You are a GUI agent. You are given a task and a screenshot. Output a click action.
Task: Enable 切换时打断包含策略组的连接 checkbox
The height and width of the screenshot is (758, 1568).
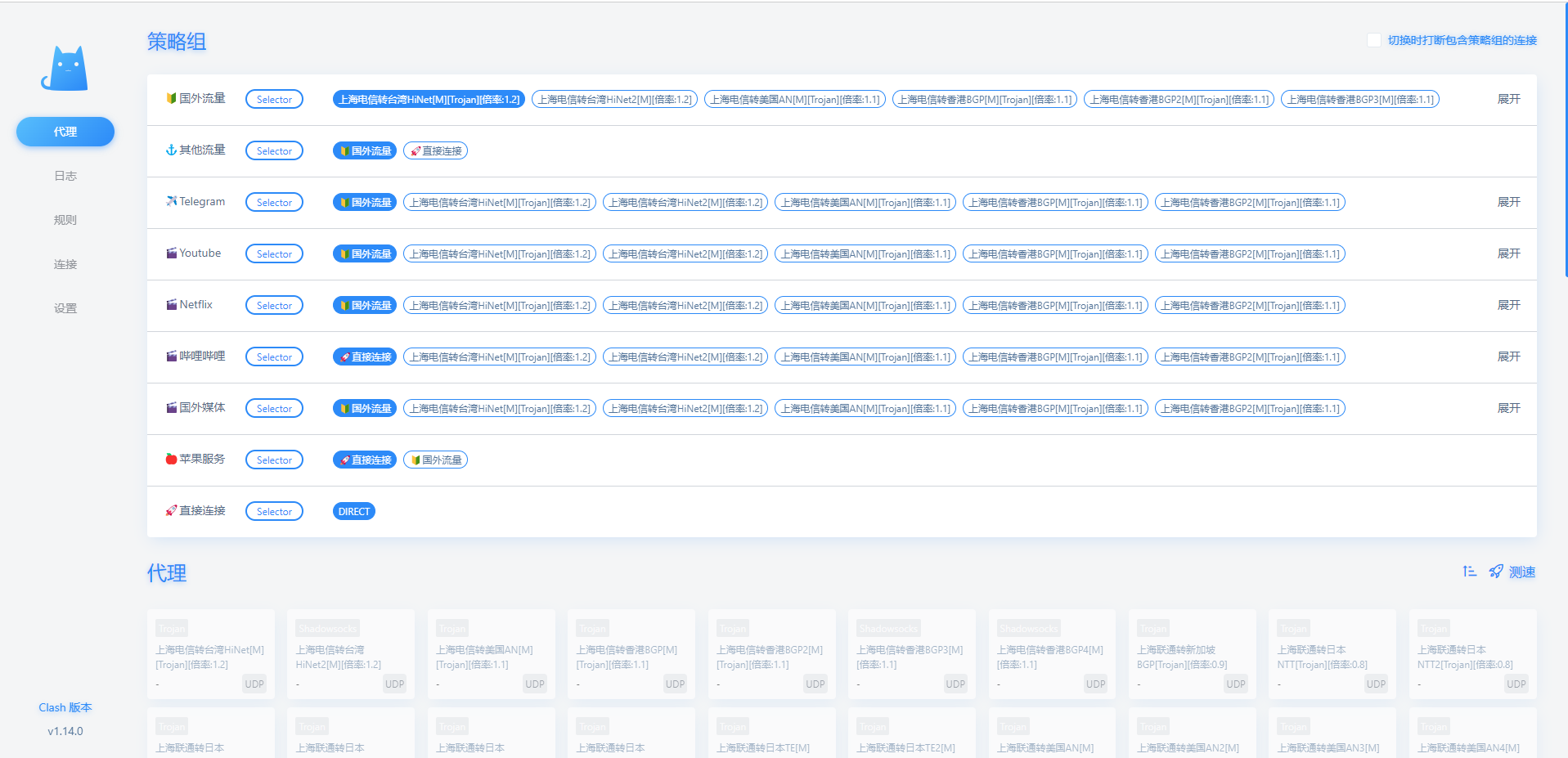[x=1374, y=40]
